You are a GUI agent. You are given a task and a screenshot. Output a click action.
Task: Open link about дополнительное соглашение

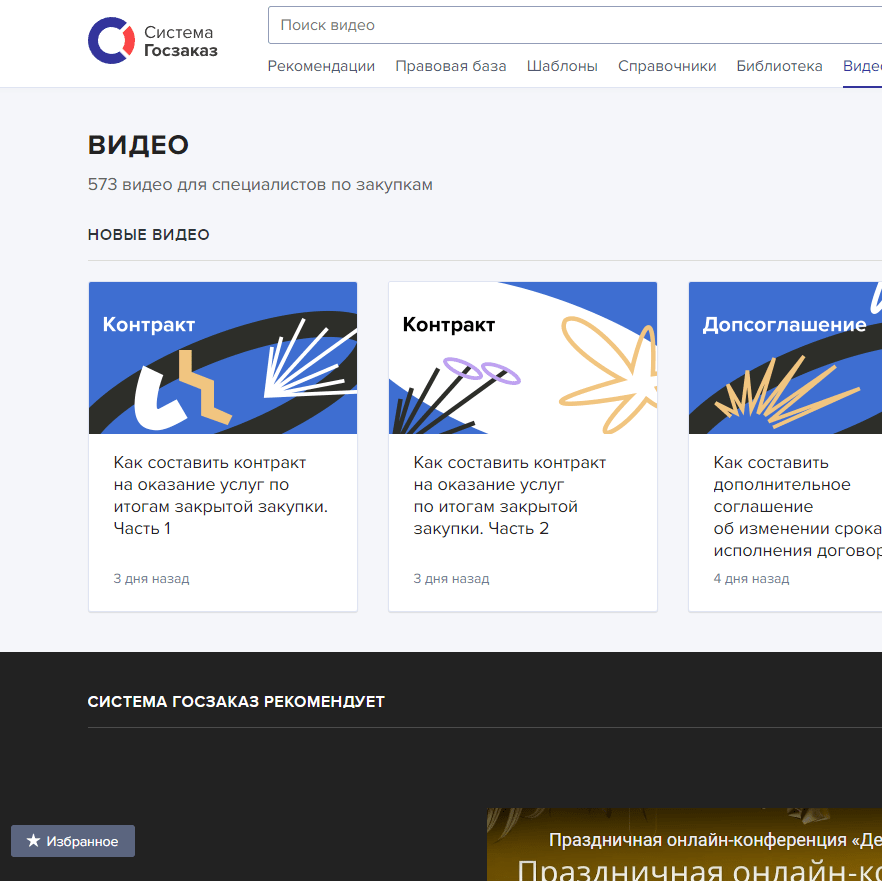(798, 506)
